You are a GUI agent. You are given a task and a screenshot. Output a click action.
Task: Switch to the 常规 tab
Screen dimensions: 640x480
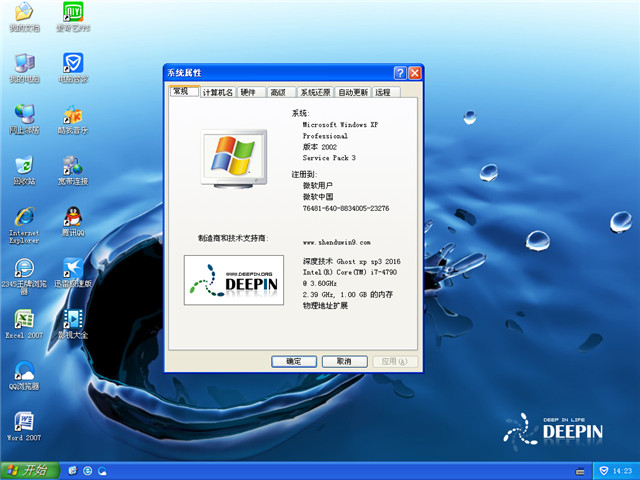[184, 91]
